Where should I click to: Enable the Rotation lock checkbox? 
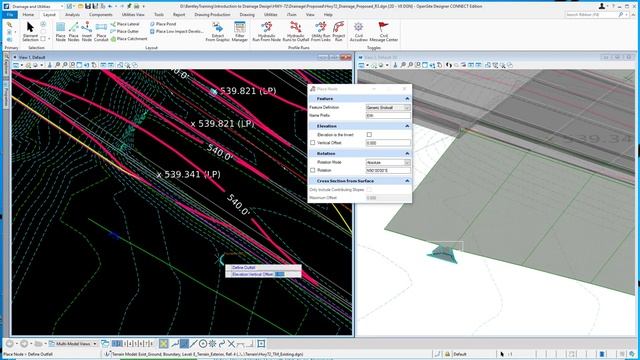[x=313, y=170]
